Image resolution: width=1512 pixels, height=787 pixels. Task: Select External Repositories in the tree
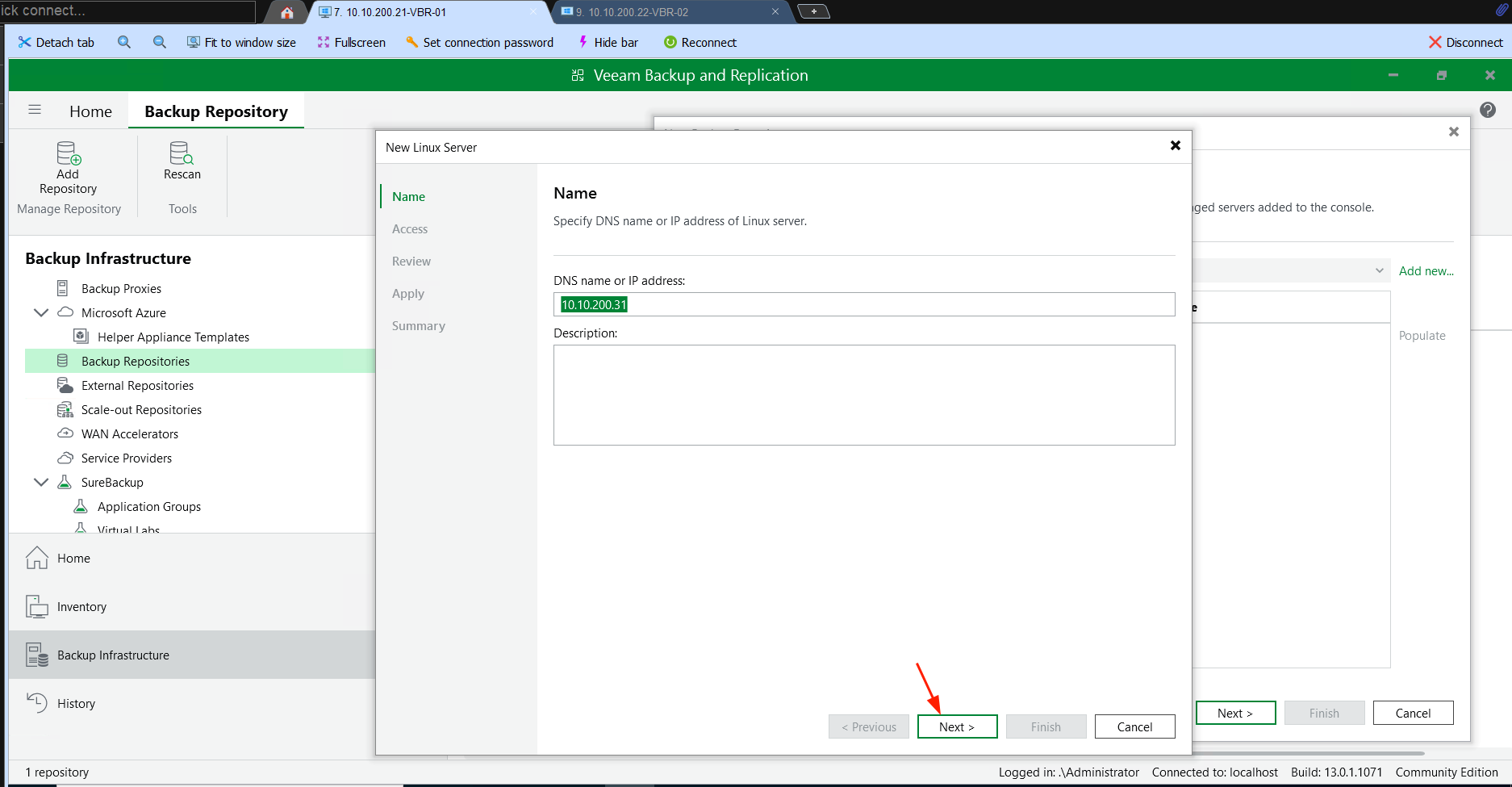(137, 385)
